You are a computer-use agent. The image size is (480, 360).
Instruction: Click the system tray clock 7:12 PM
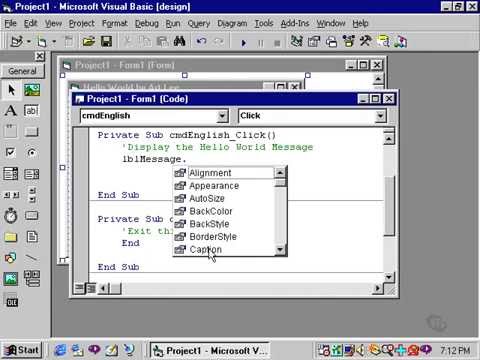pyautogui.click(x=455, y=350)
